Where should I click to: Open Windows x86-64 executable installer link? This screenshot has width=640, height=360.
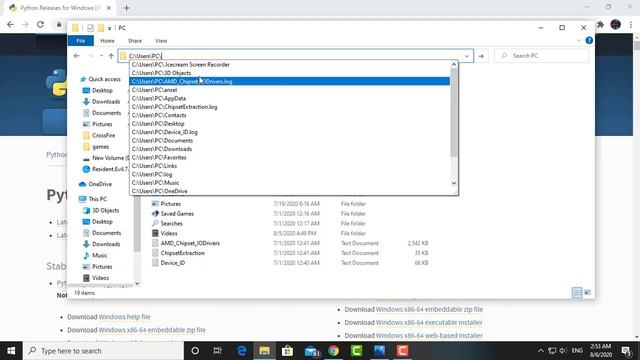click(x=429, y=322)
